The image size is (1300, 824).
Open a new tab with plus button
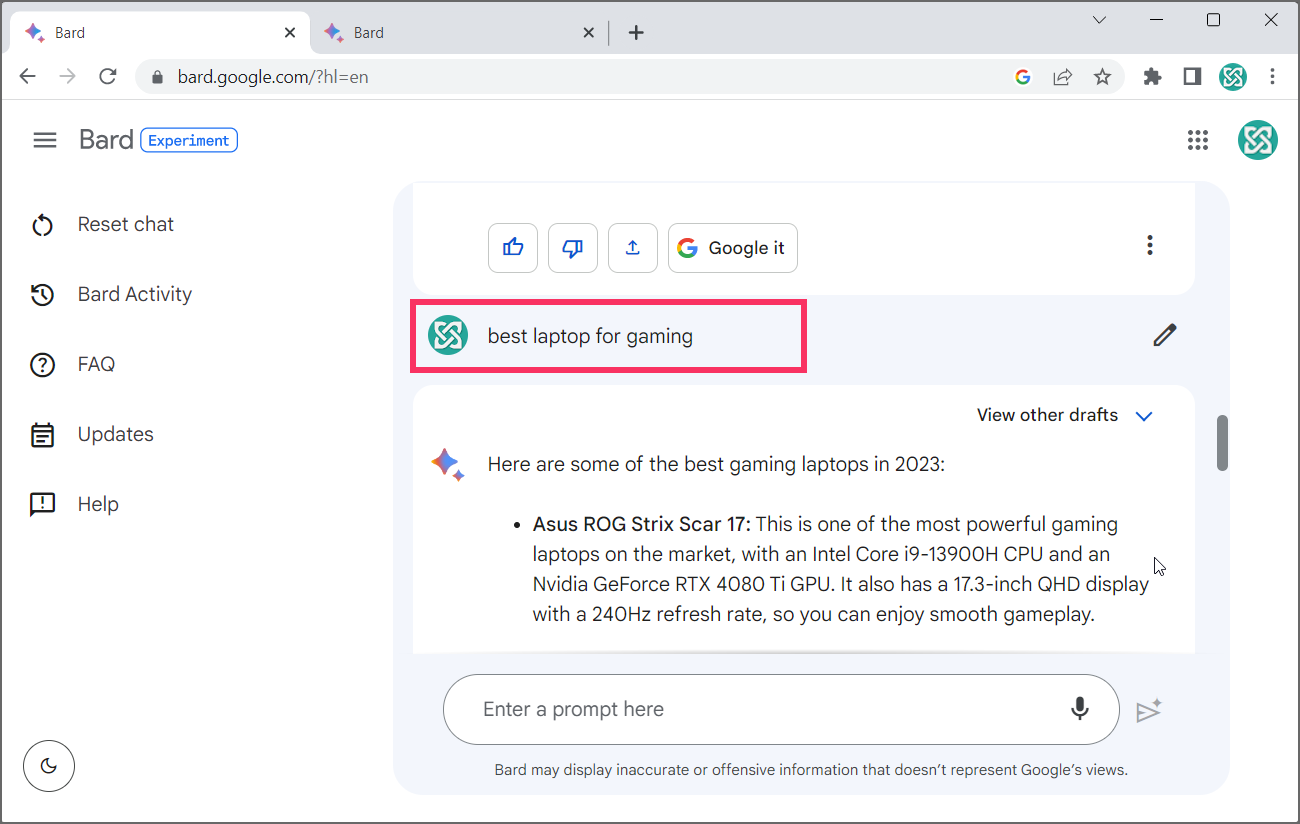point(636,33)
